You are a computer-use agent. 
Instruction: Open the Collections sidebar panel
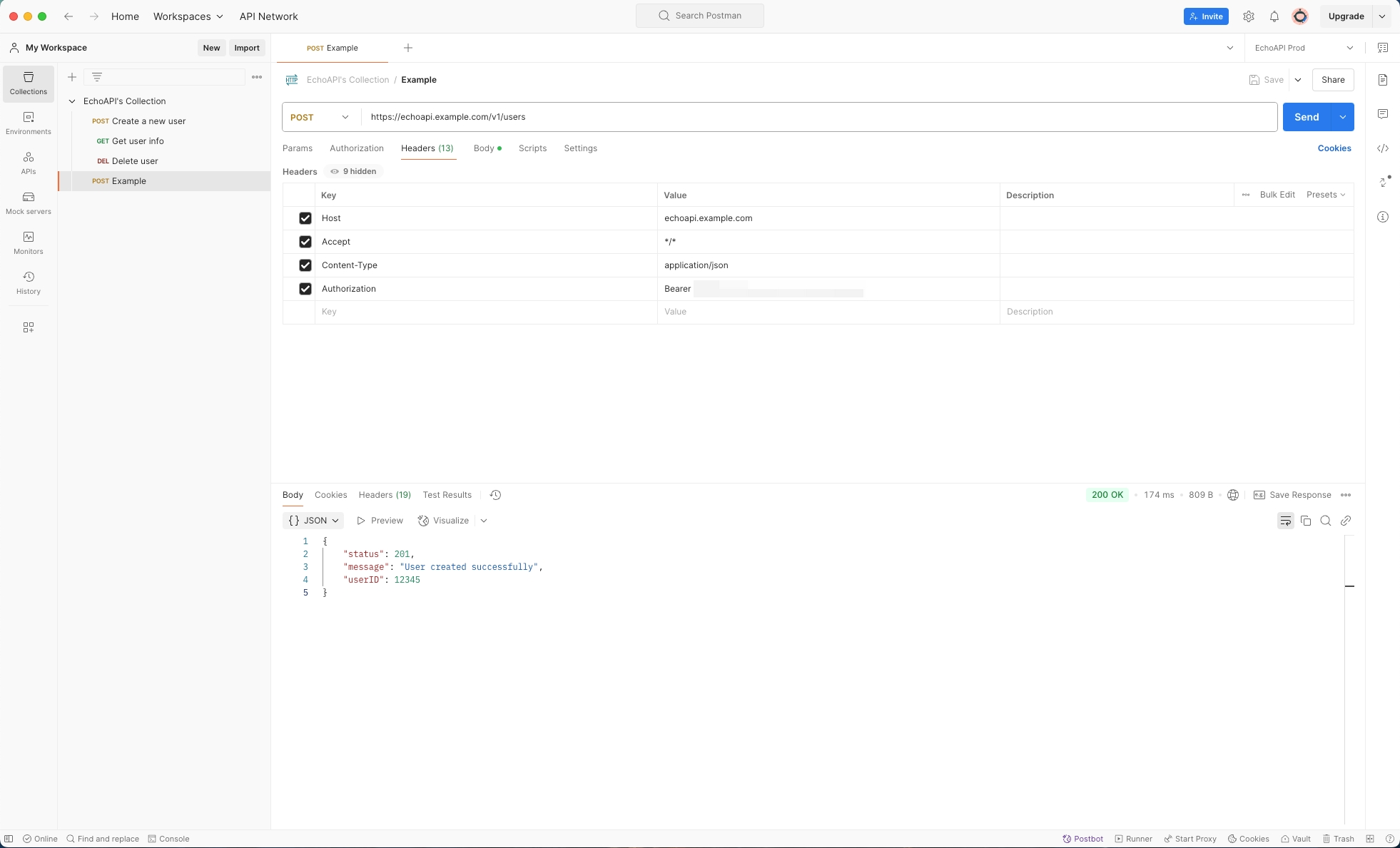(29, 83)
